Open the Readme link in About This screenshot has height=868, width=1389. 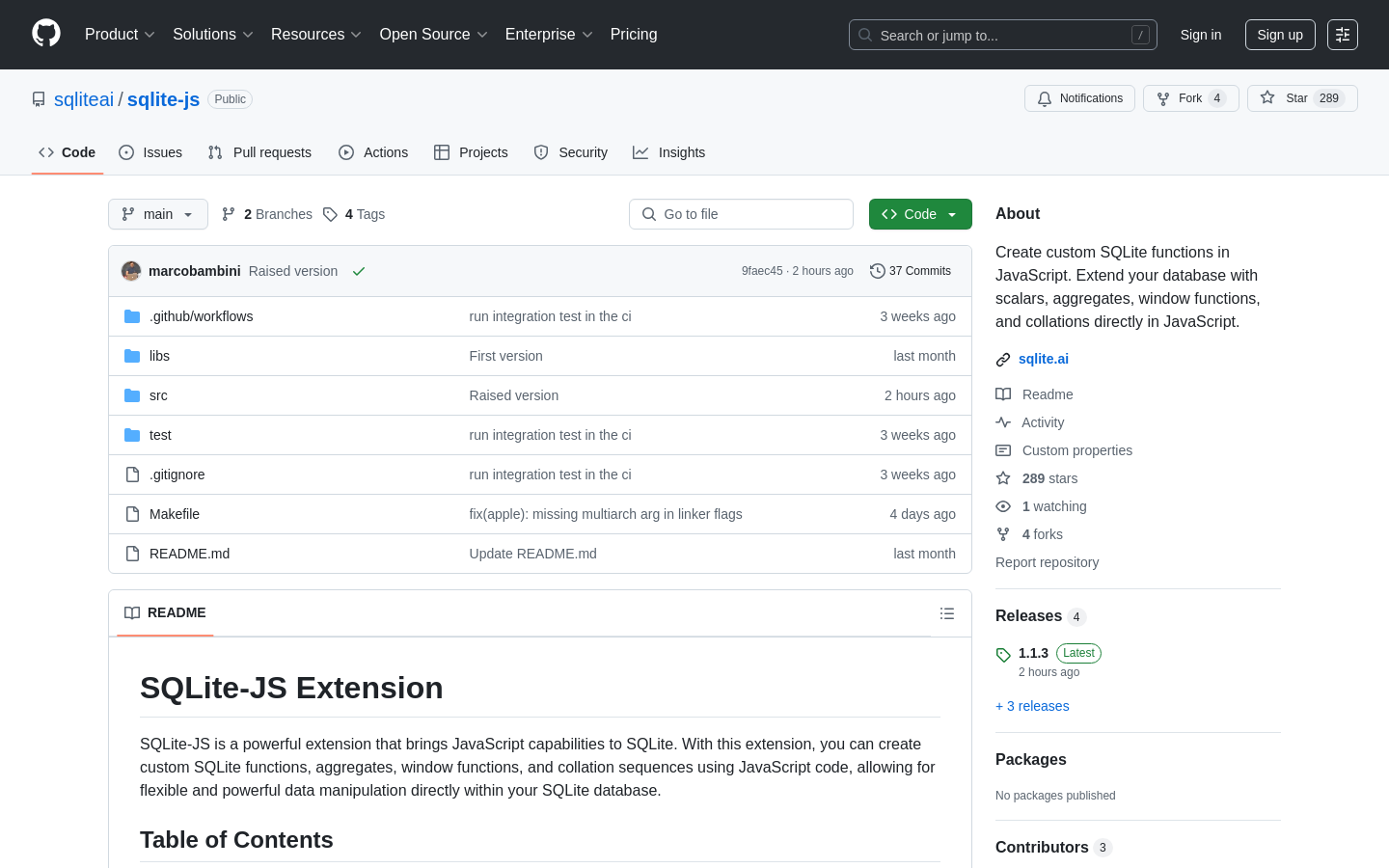[1034, 394]
